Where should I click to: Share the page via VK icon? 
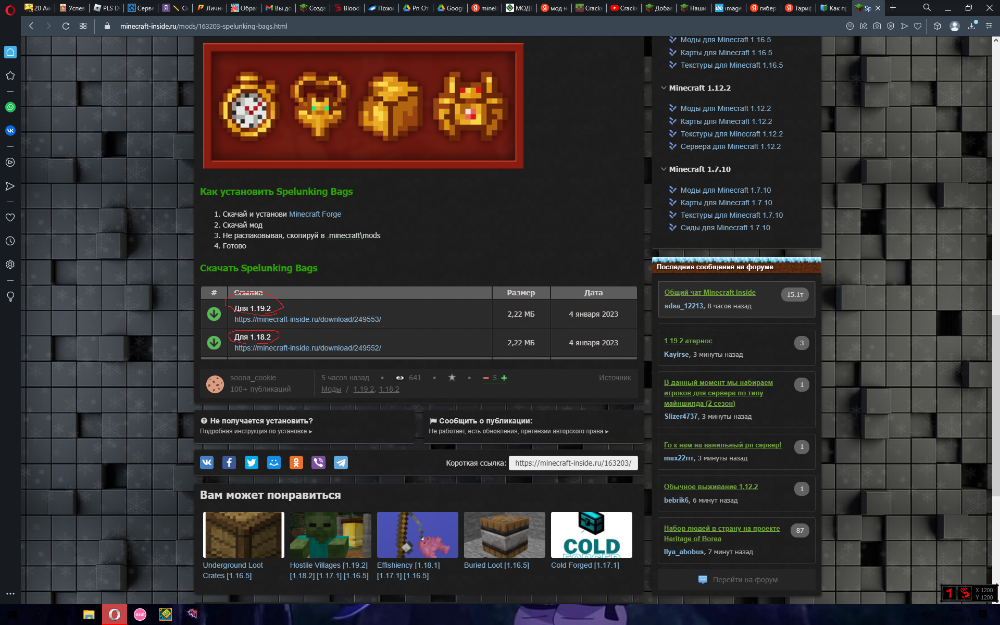207,462
